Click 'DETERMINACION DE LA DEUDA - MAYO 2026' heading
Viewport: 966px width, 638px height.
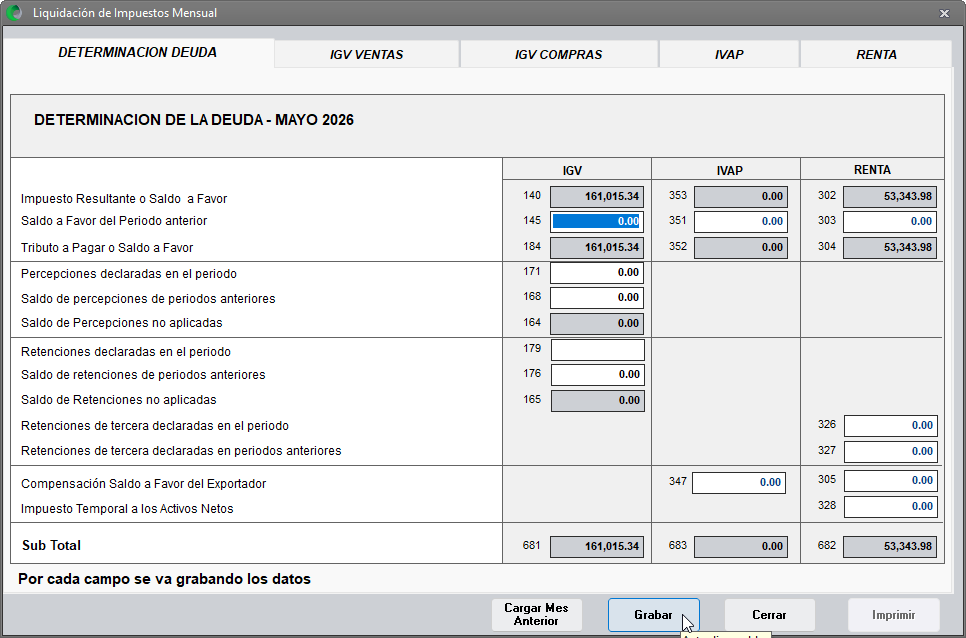pos(193,119)
